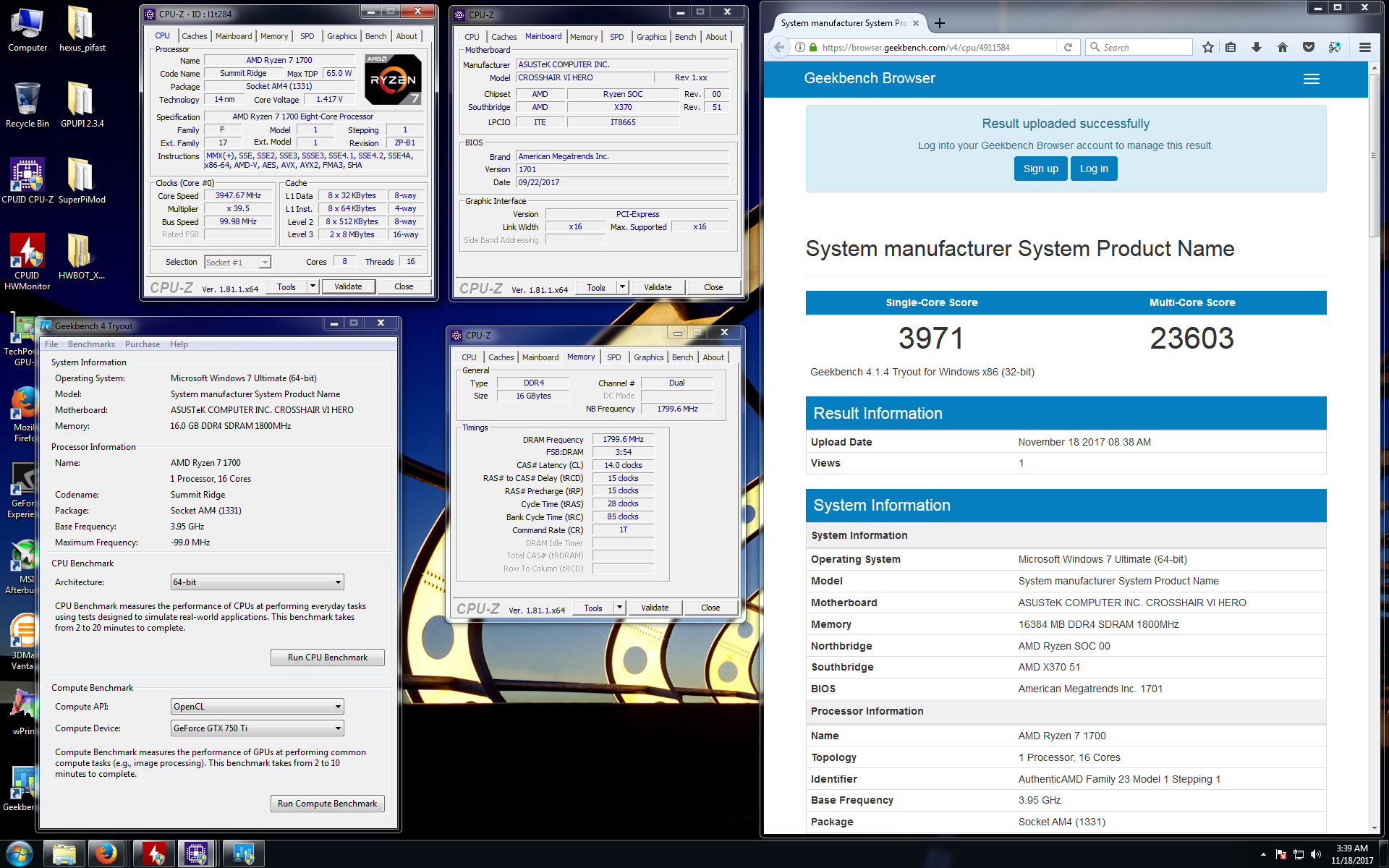Screen dimensions: 1389x868
Task: Click the Firefox Search box
Action: (1139, 47)
